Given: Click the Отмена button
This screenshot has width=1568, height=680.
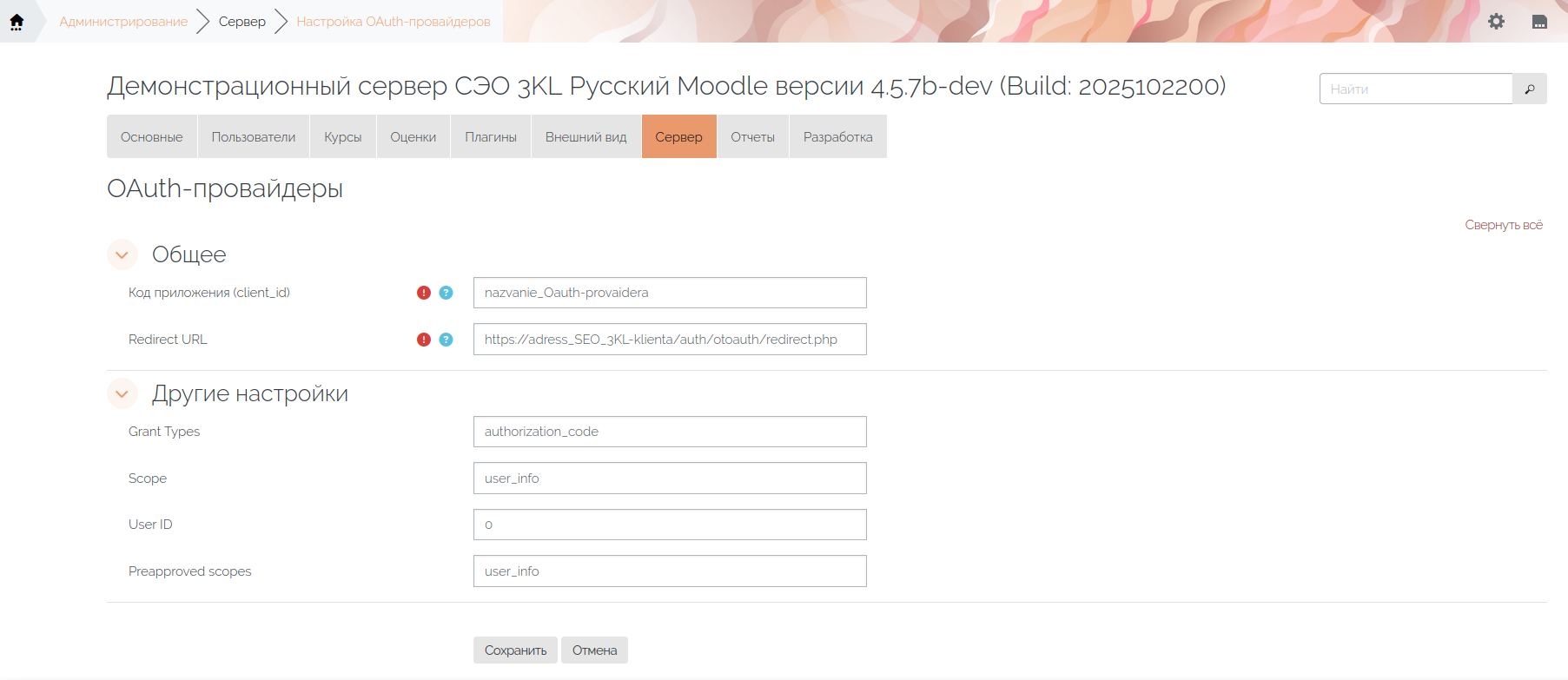Looking at the screenshot, I should 594,650.
